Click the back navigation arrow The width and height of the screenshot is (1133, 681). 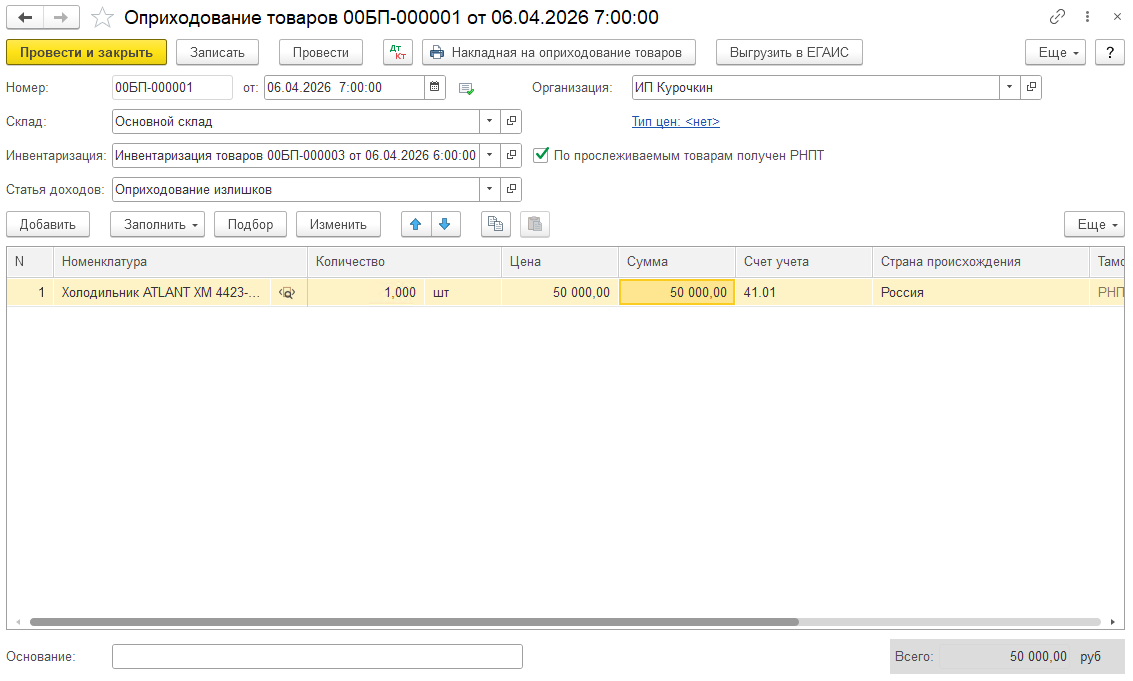coord(25,18)
